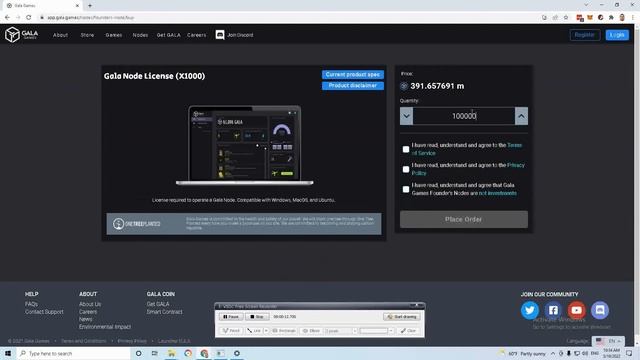Increase quantity with up chevron
Image resolution: width=640 pixels, height=360 pixels.
(x=521, y=116)
